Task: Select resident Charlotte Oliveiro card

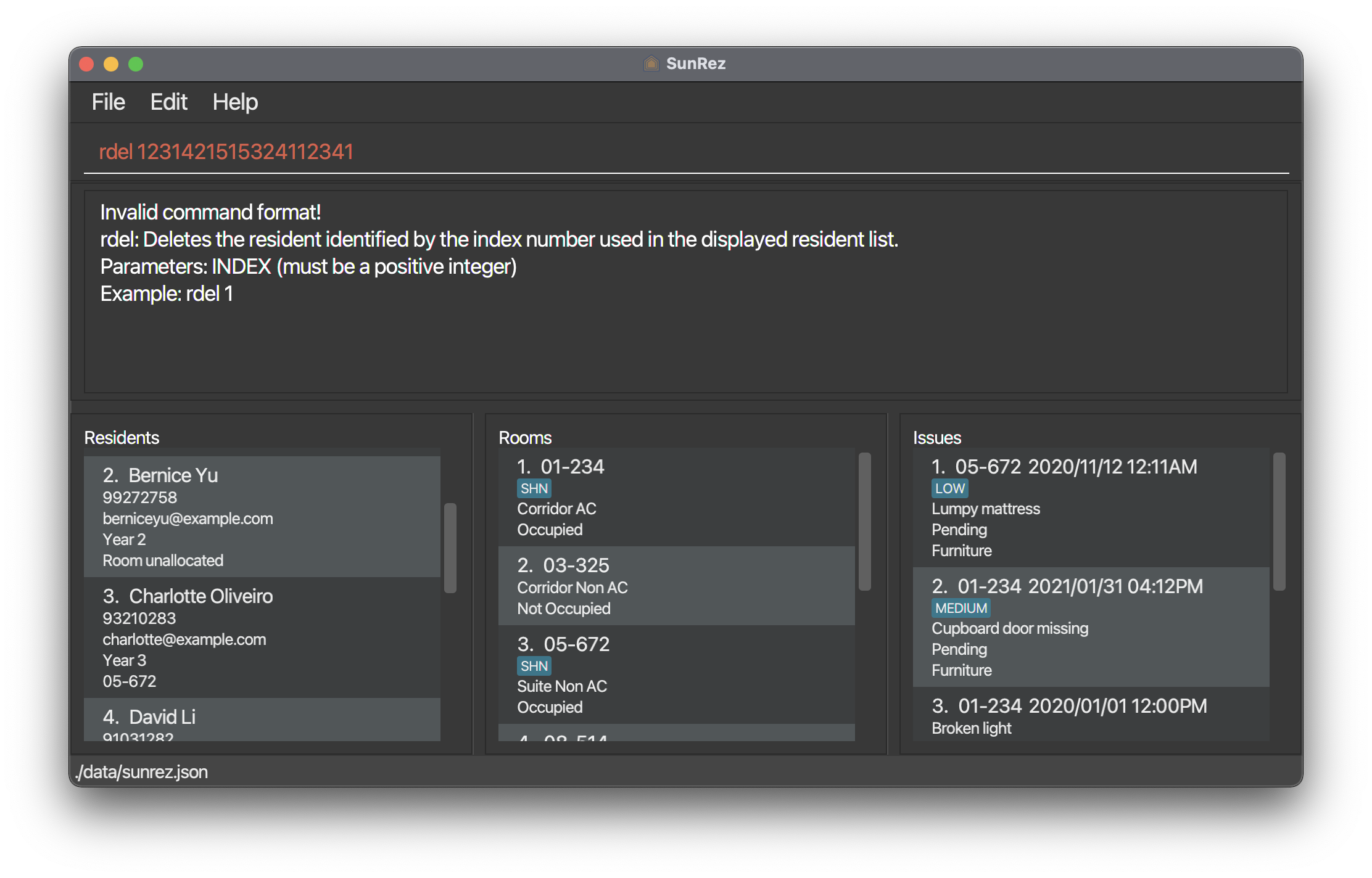Action: (x=262, y=638)
